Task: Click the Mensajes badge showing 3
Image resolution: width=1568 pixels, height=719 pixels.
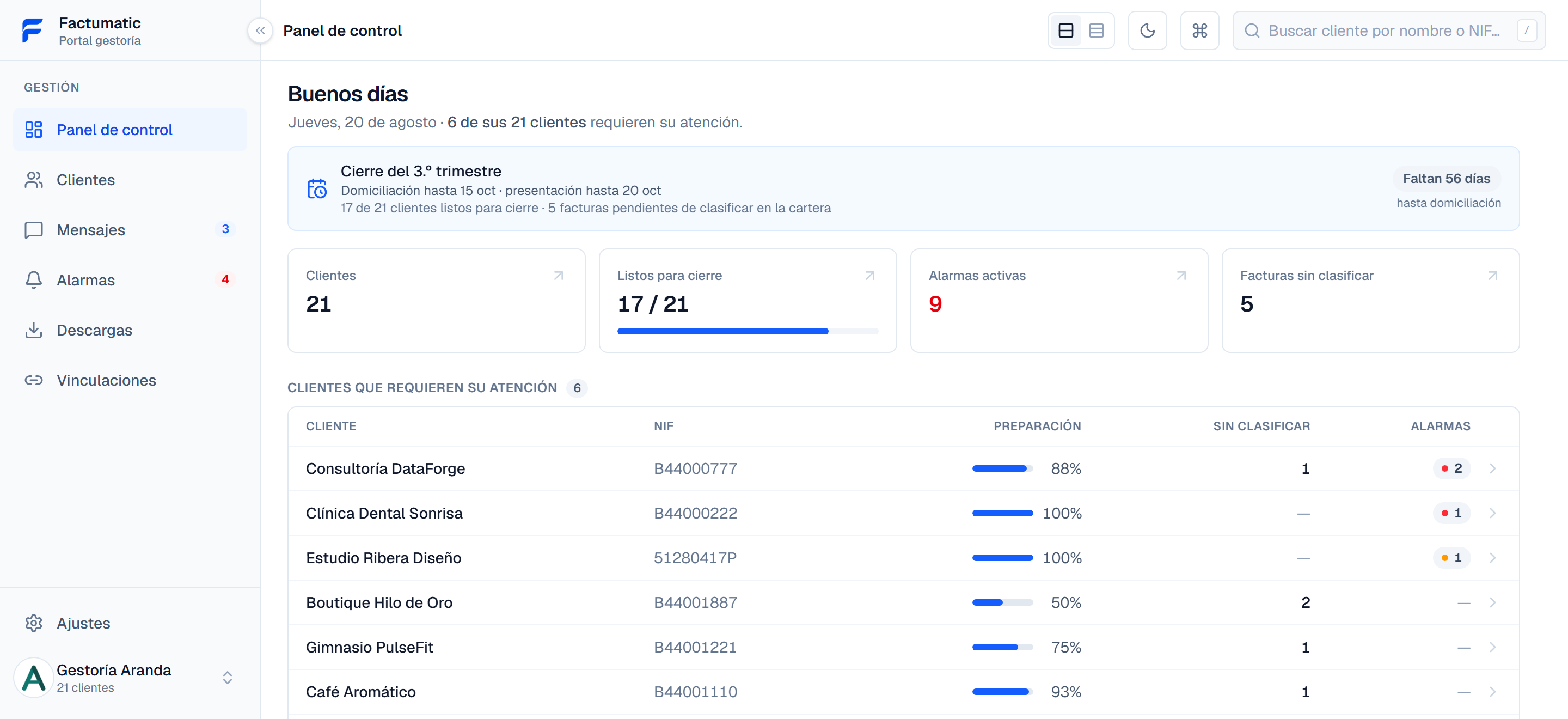Action: pos(225,229)
